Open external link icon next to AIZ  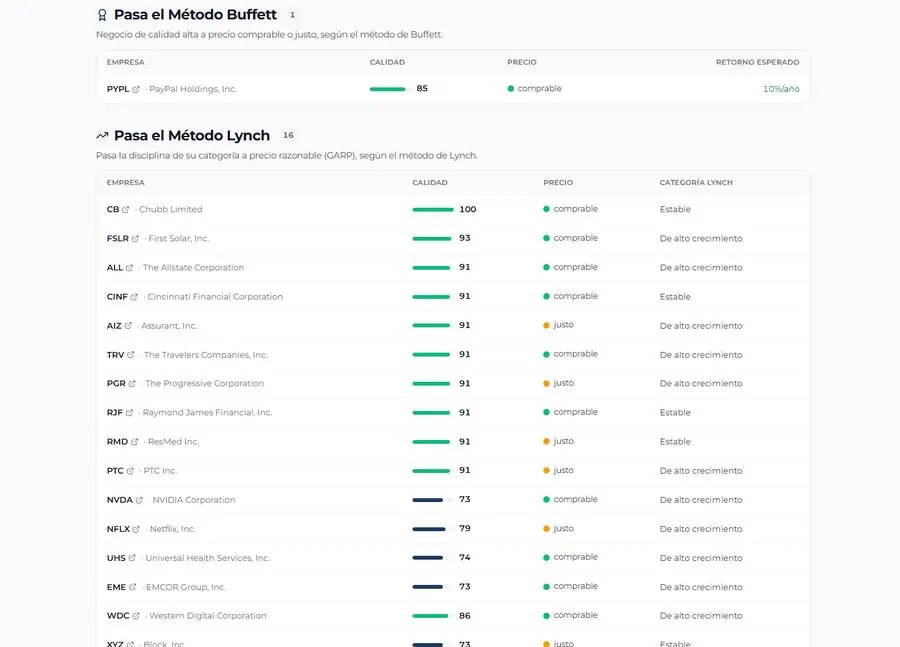click(128, 326)
